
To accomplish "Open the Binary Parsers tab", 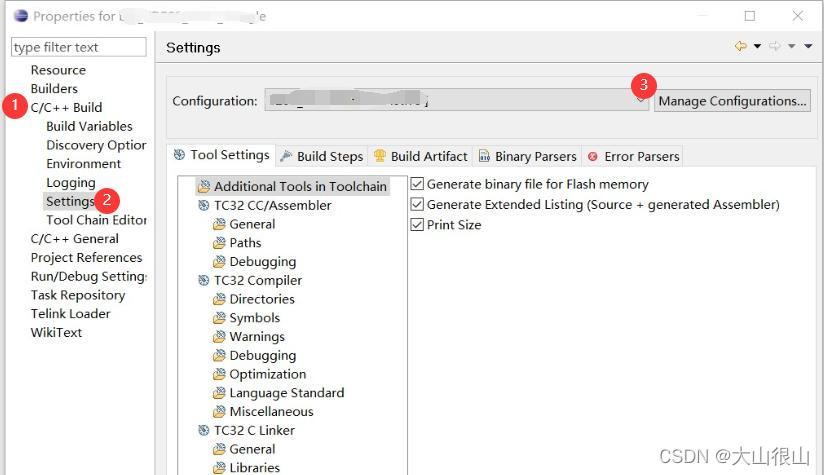I will [528, 156].
